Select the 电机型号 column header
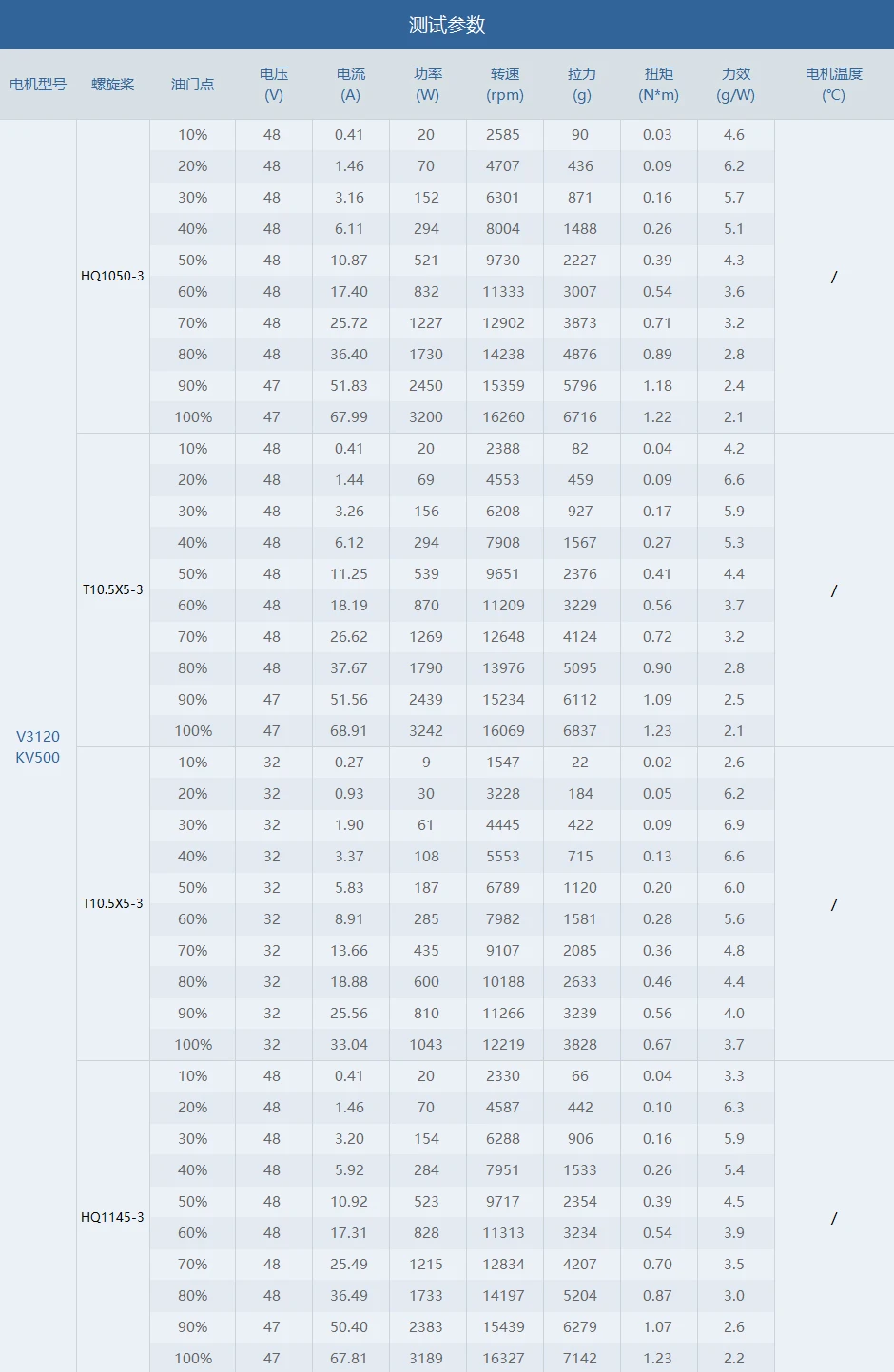Viewport: 894px width, 1372px height. click(x=38, y=85)
